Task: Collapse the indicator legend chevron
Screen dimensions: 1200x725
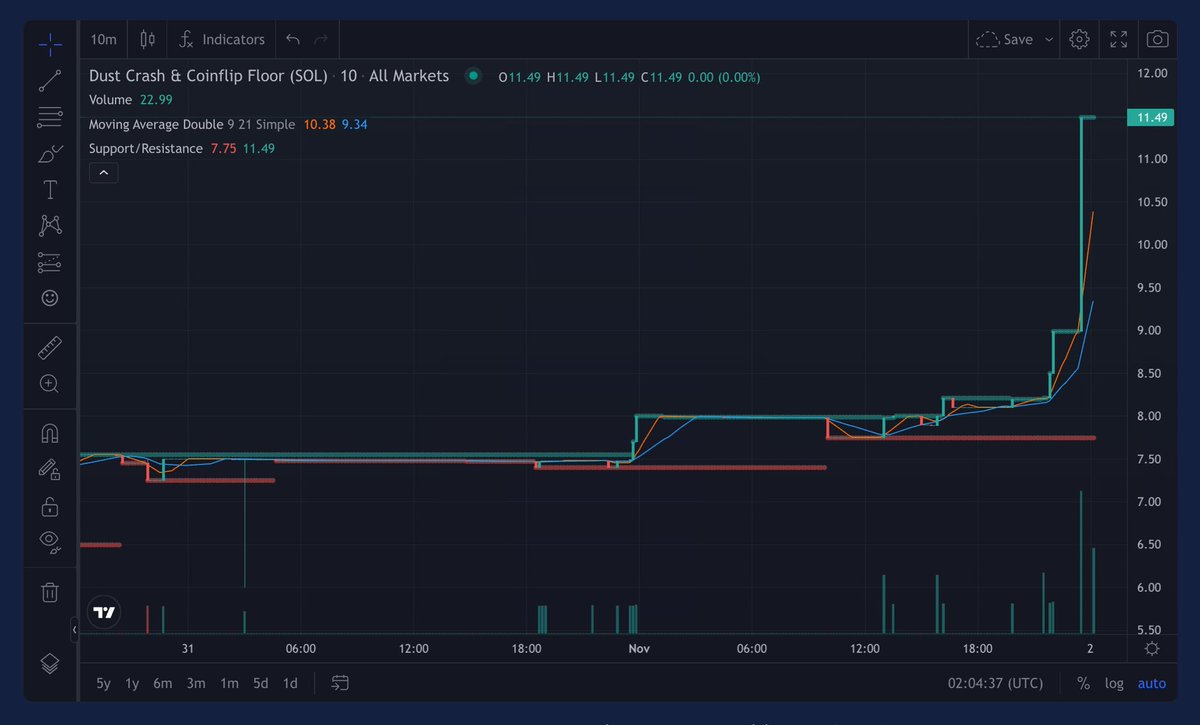Action: coord(104,173)
